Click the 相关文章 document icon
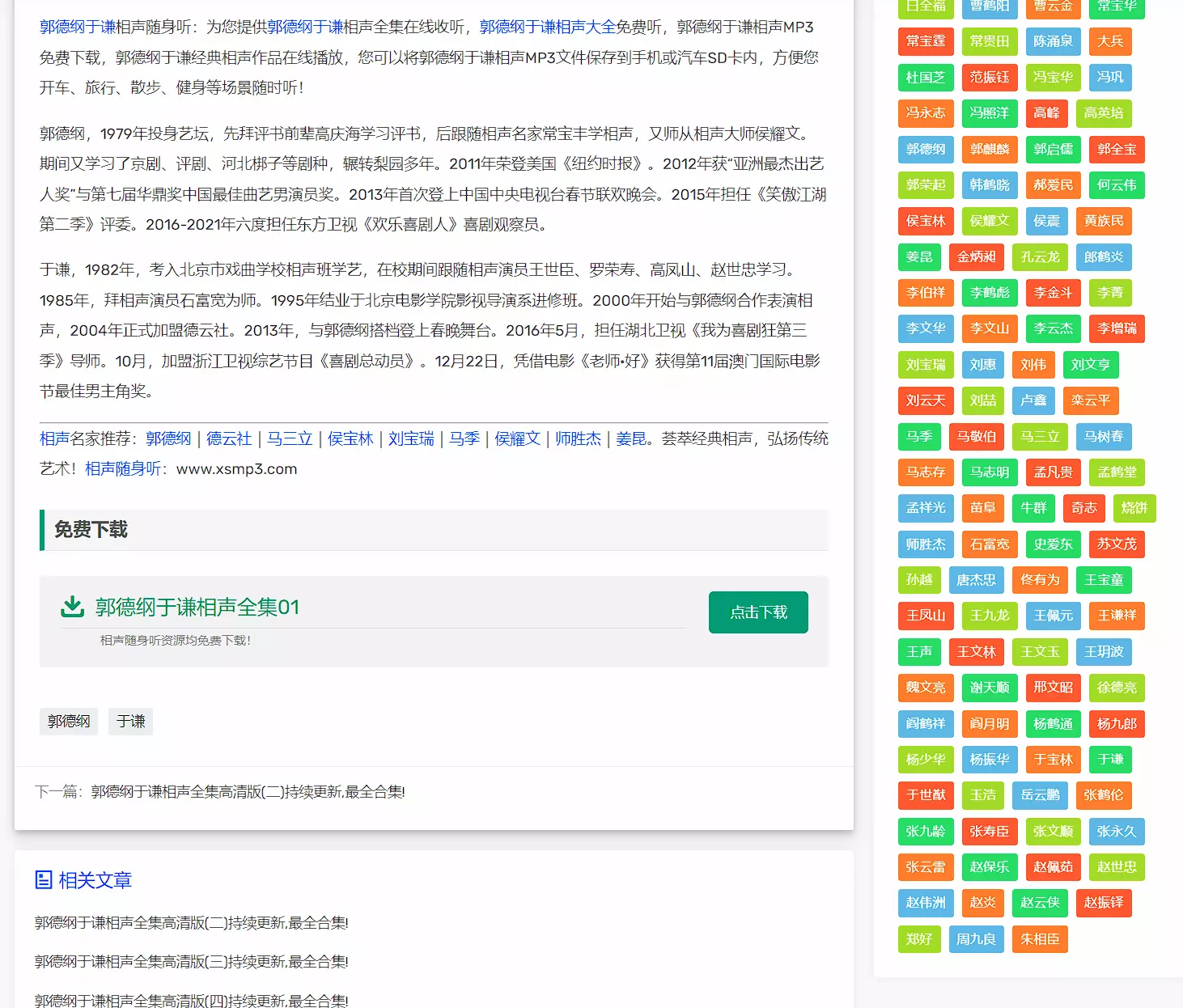 [44, 879]
